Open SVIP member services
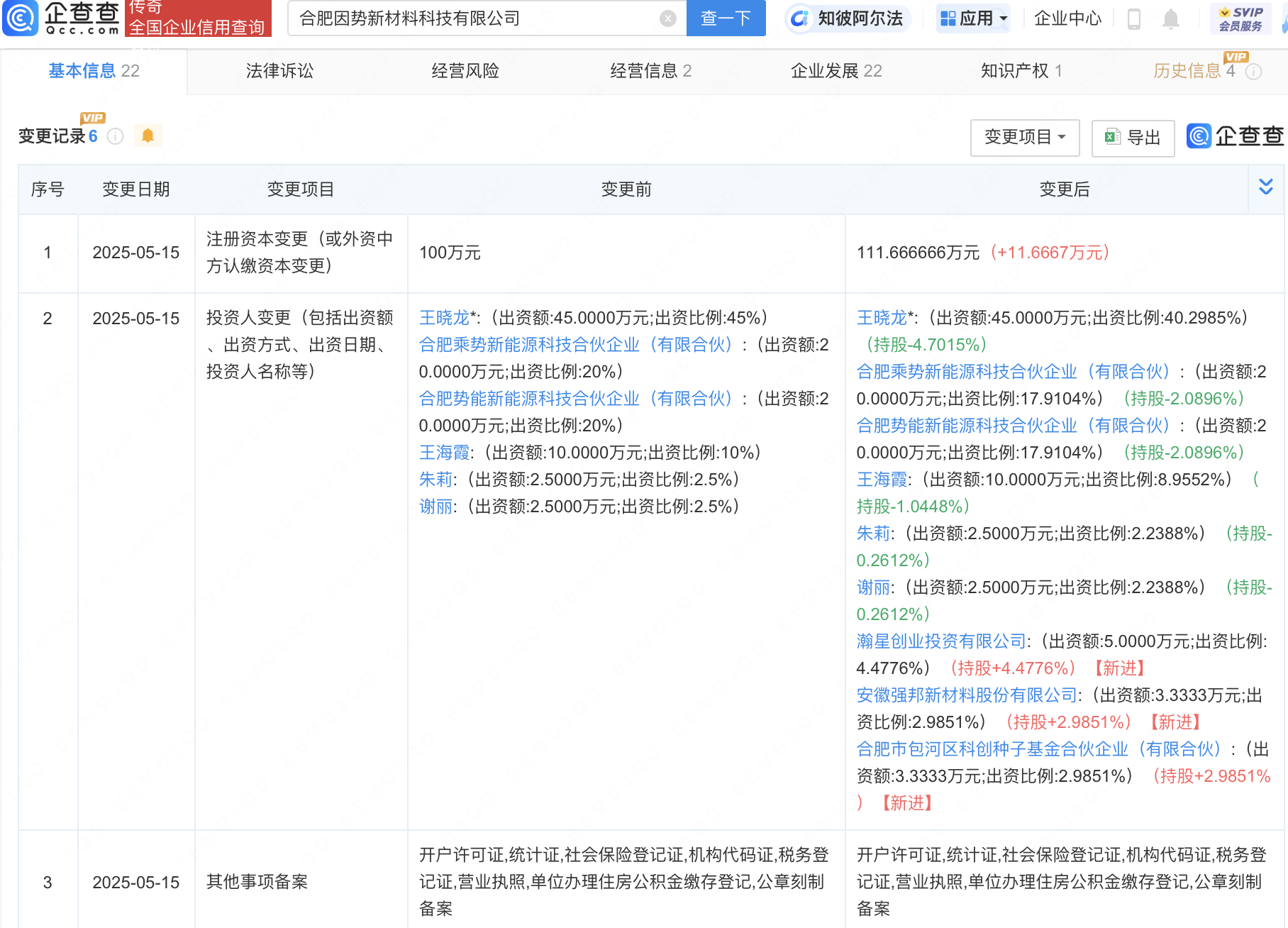Screen dimensions: 1288x928 tap(1240, 18)
